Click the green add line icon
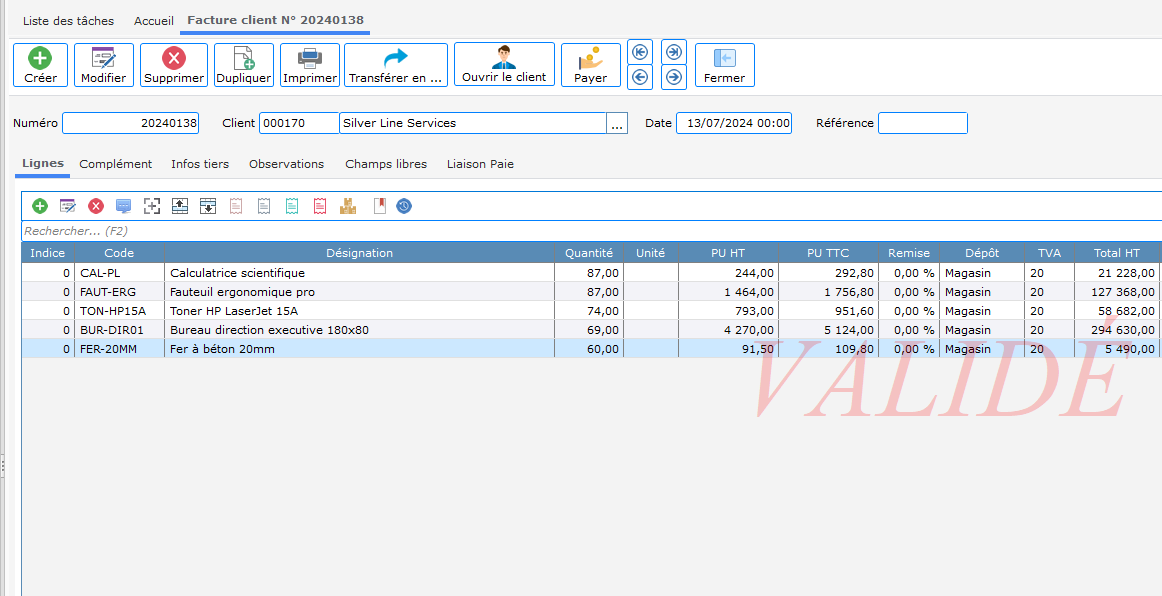The width and height of the screenshot is (1162, 596). tap(40, 206)
